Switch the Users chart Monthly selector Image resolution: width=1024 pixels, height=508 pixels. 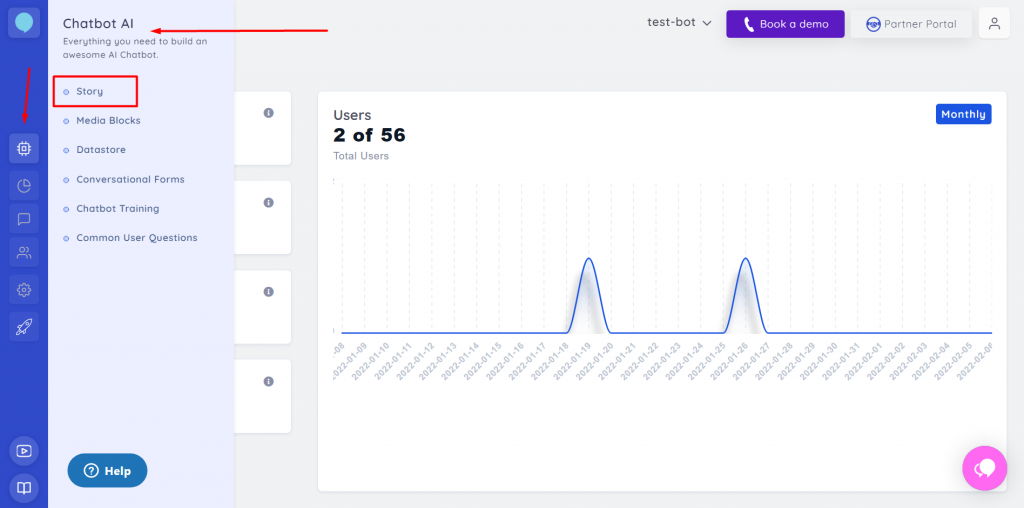pos(963,114)
